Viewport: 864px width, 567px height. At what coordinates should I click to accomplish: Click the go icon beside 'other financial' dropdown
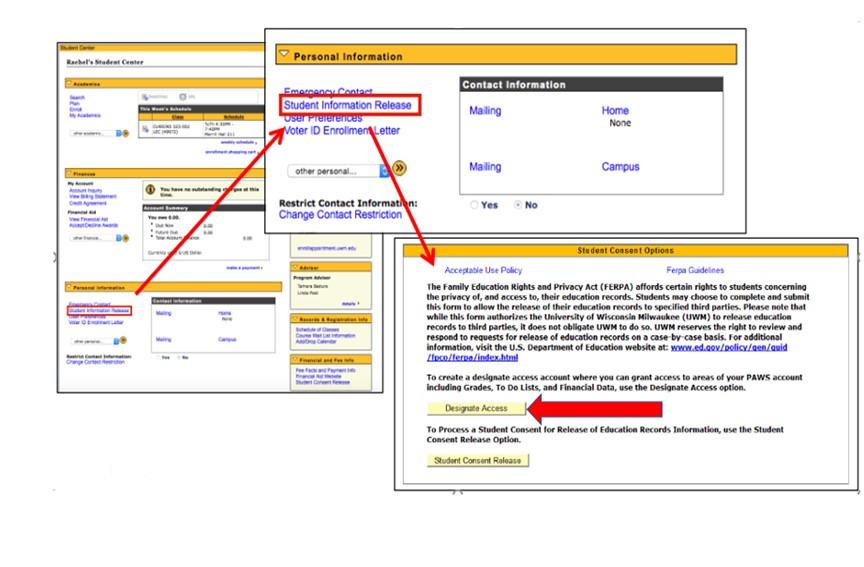[125, 238]
